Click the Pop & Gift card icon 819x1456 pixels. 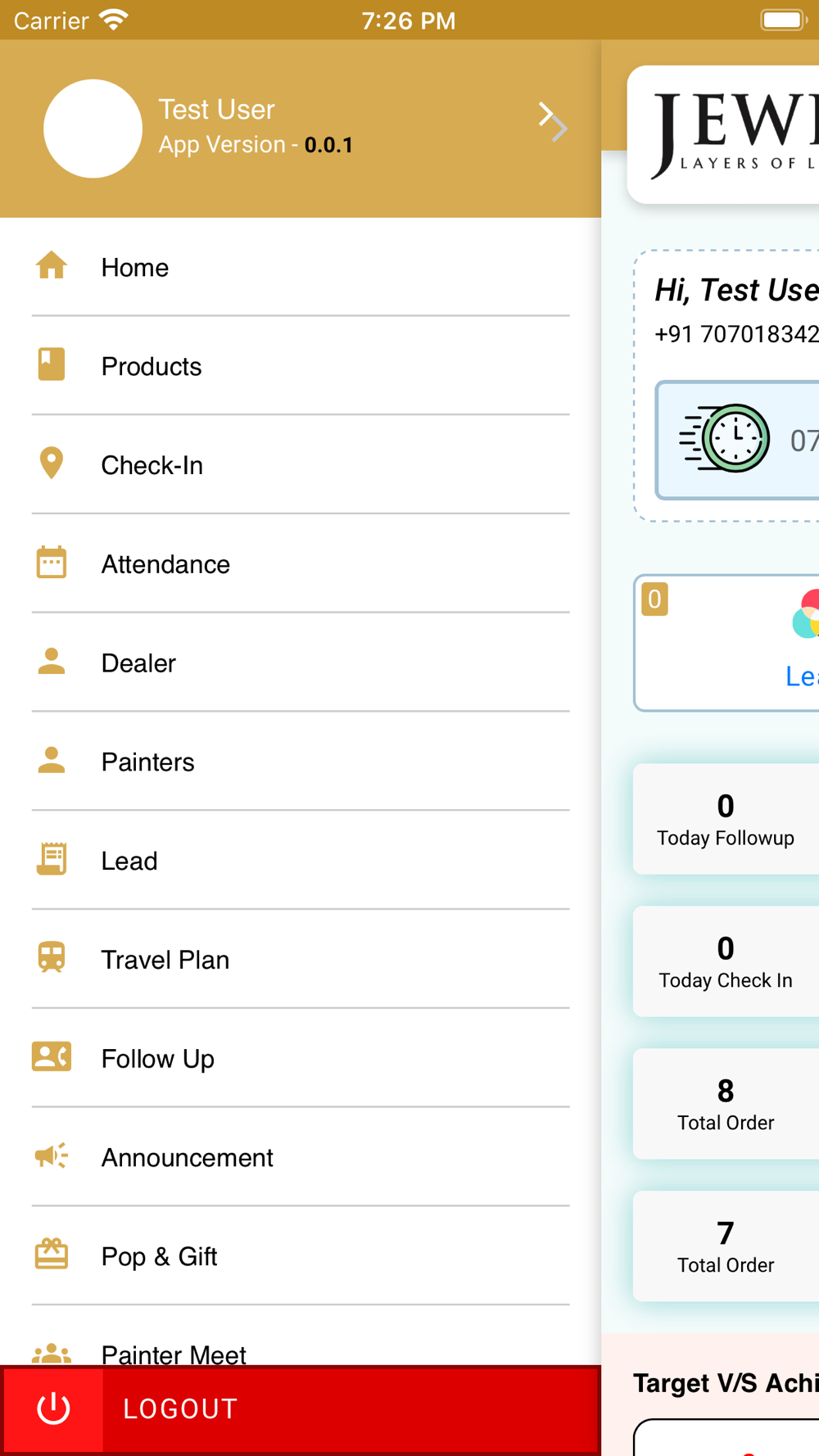coord(52,1255)
